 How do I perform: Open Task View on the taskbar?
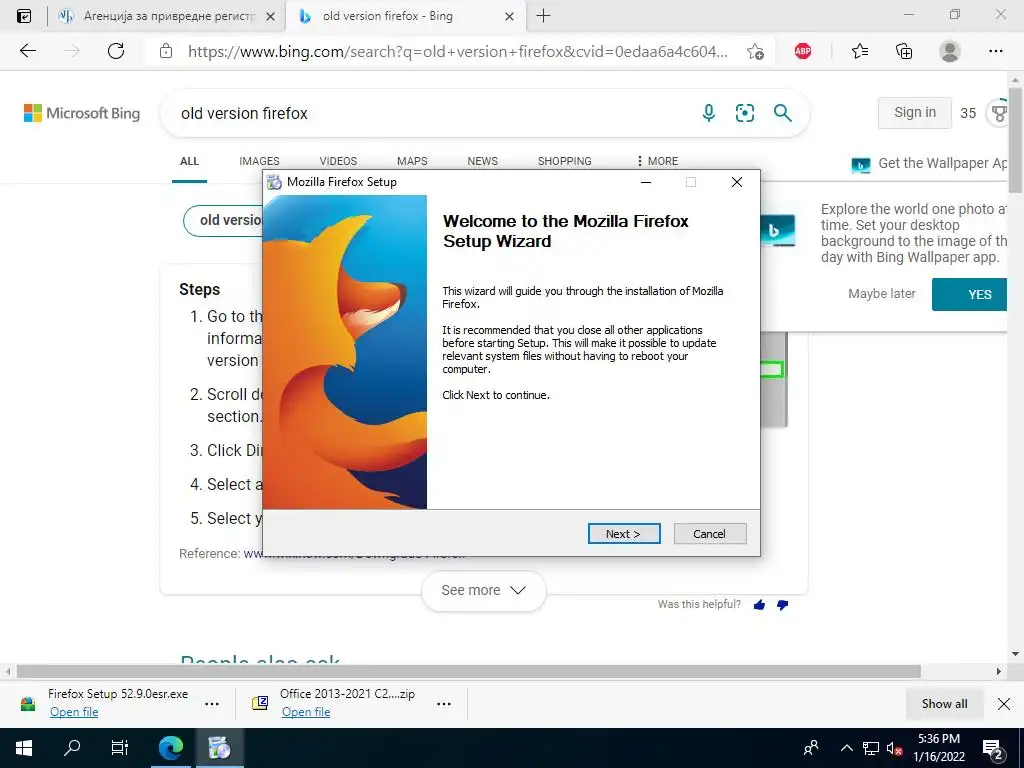120,748
